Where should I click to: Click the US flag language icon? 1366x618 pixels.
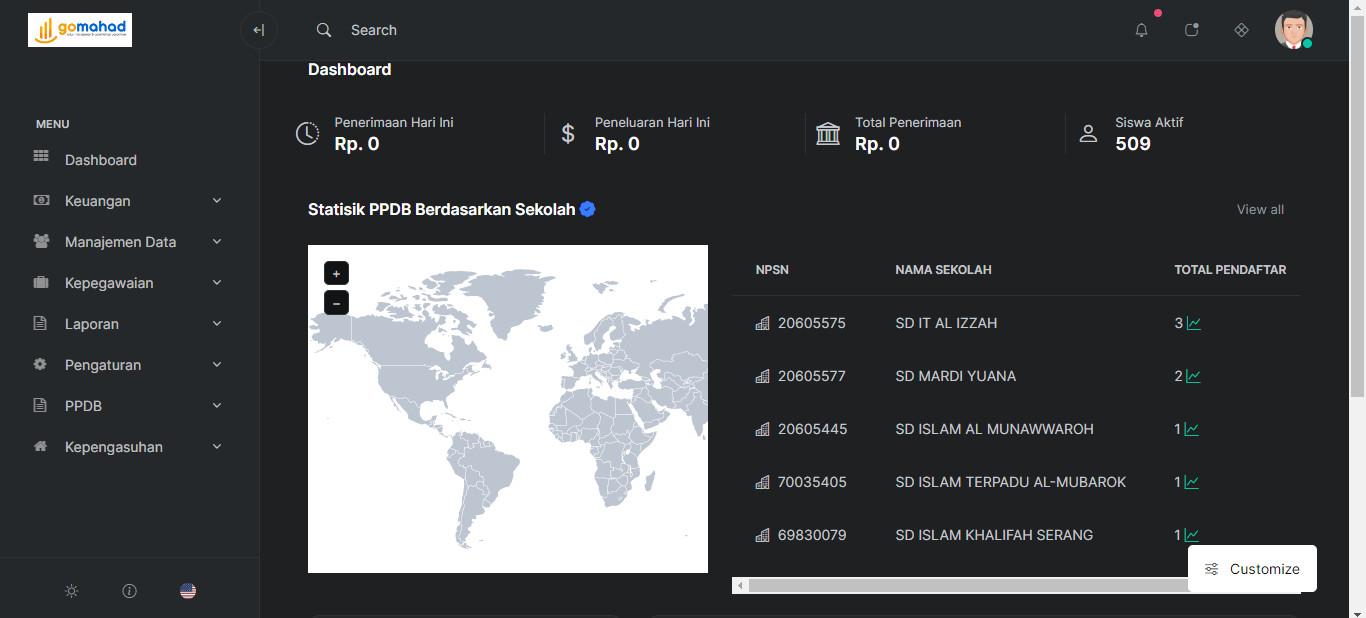pyautogui.click(x=188, y=591)
